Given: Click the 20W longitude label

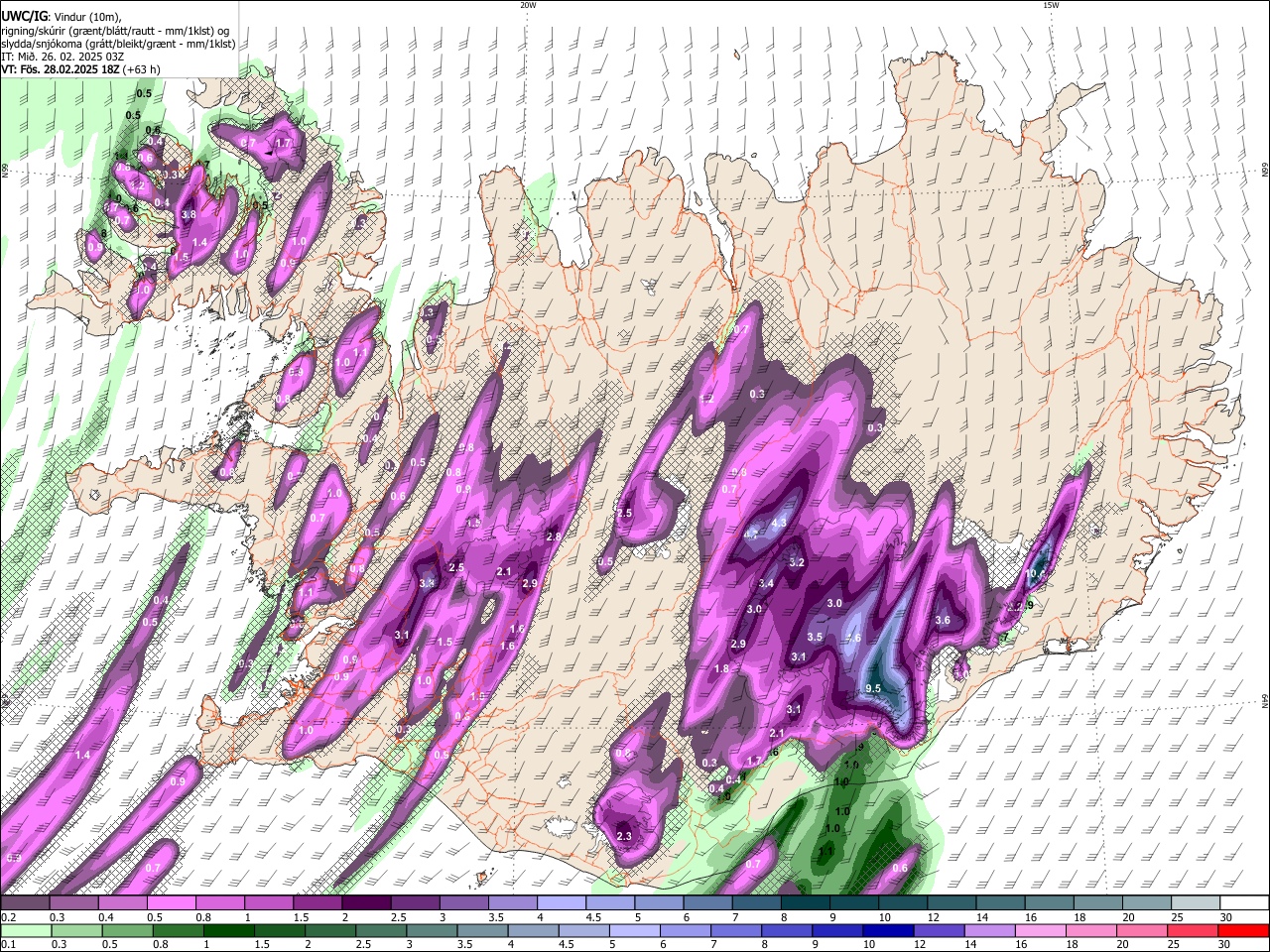Looking at the screenshot, I should coord(528,5).
